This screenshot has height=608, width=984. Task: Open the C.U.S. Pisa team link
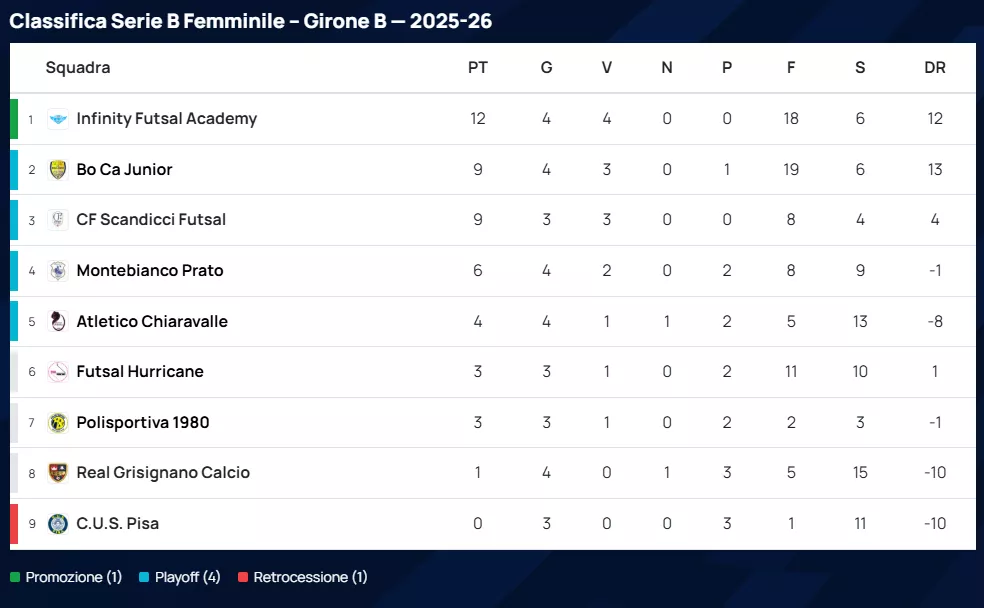coord(117,524)
